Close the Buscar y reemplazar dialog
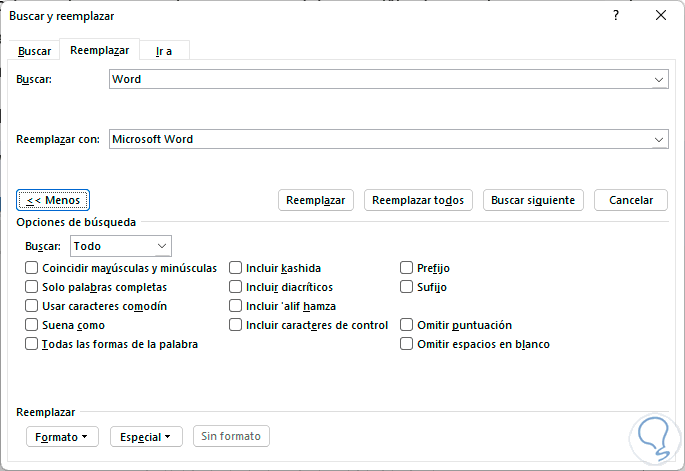The width and height of the screenshot is (685, 471). (x=660, y=15)
